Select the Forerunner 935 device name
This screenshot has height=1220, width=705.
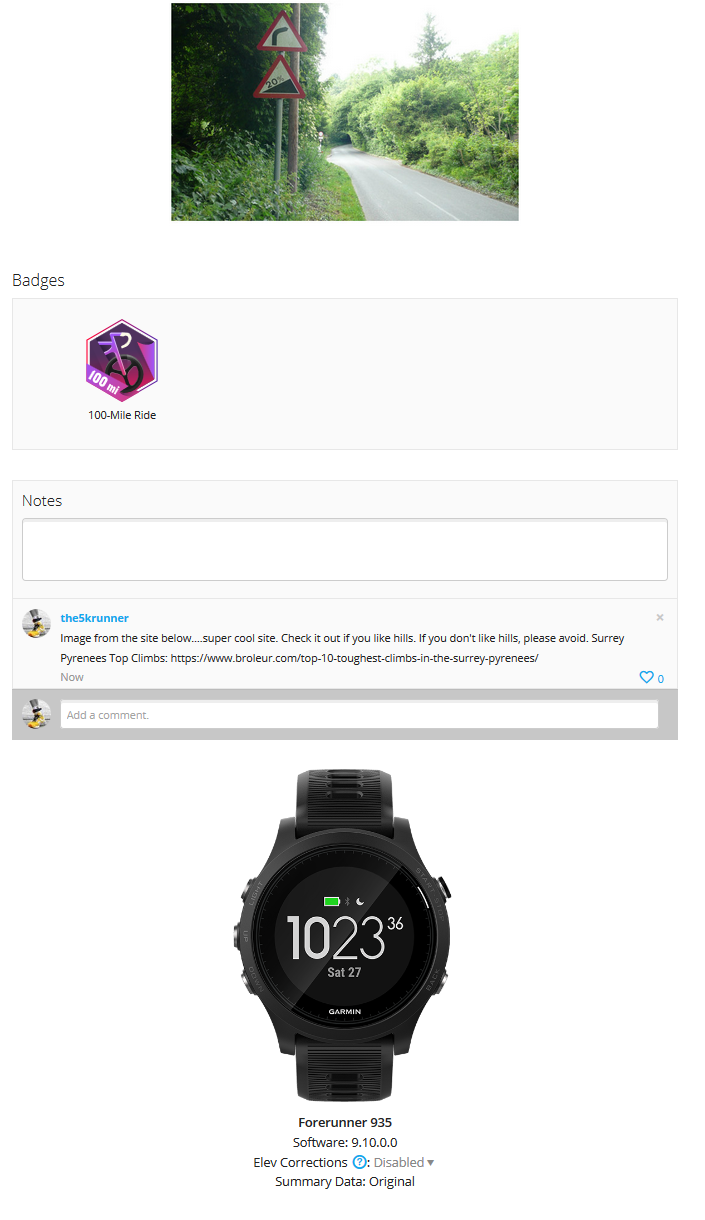click(345, 1122)
